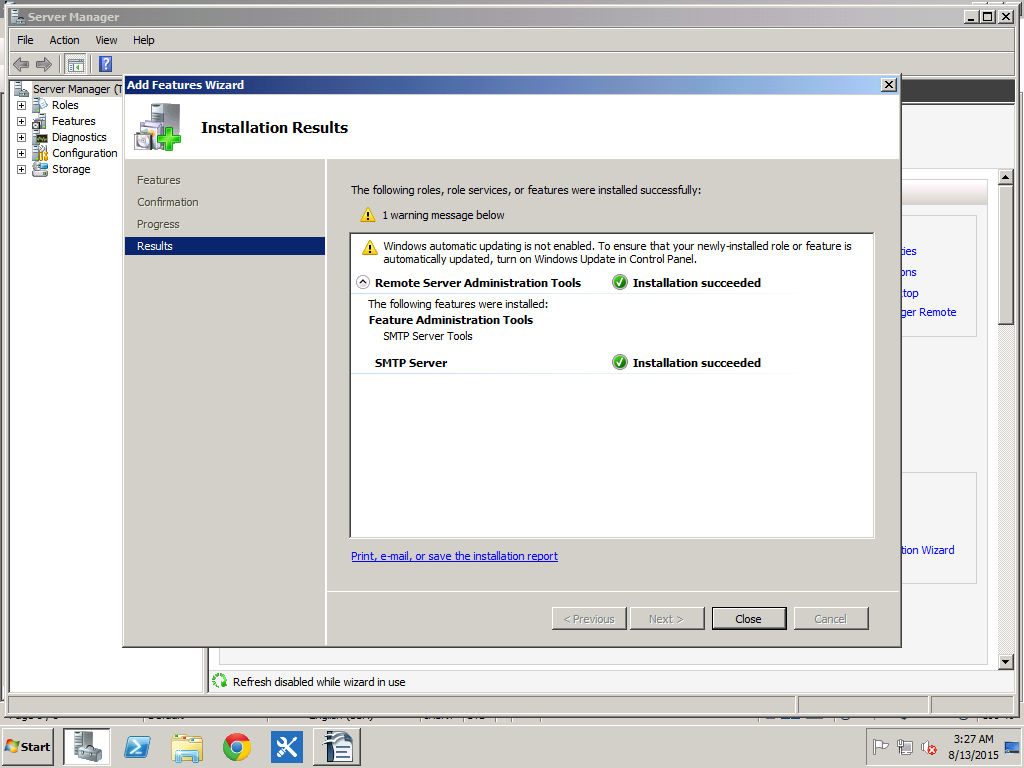Open the blue Help question mark icon
This screenshot has height=768, width=1024.
click(105, 64)
